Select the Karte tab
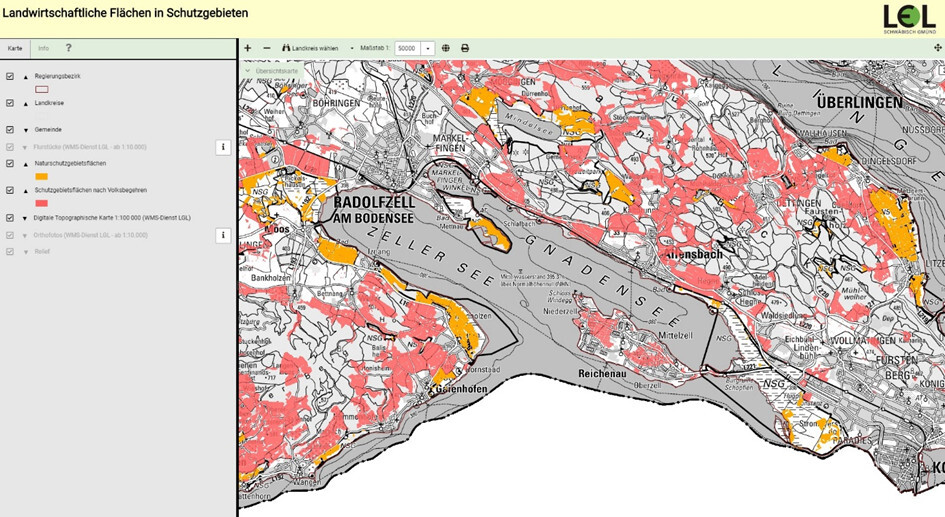The image size is (945, 517). tap(15, 48)
